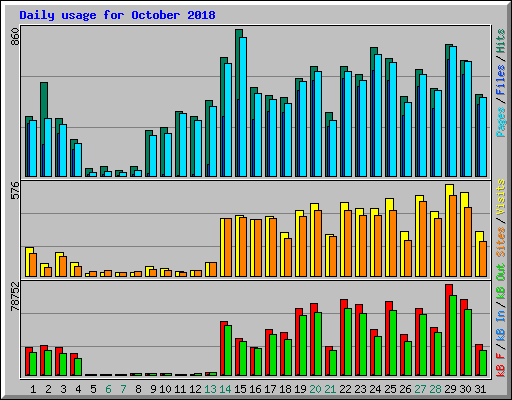The image size is (512, 400).
Task: Click day label "31" on the x-axis
Action: (480, 389)
